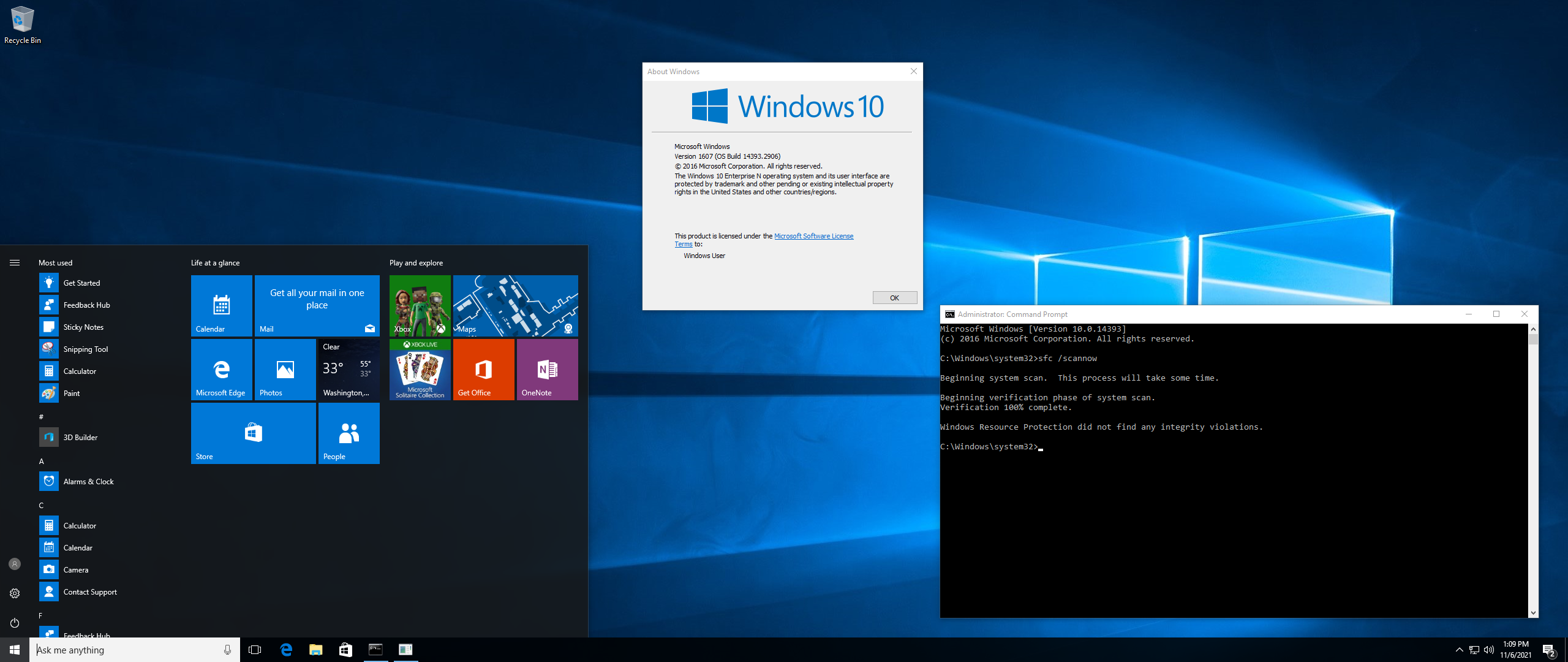The image size is (1568, 662).
Task: Open File Explorer from the taskbar
Action: click(x=316, y=650)
